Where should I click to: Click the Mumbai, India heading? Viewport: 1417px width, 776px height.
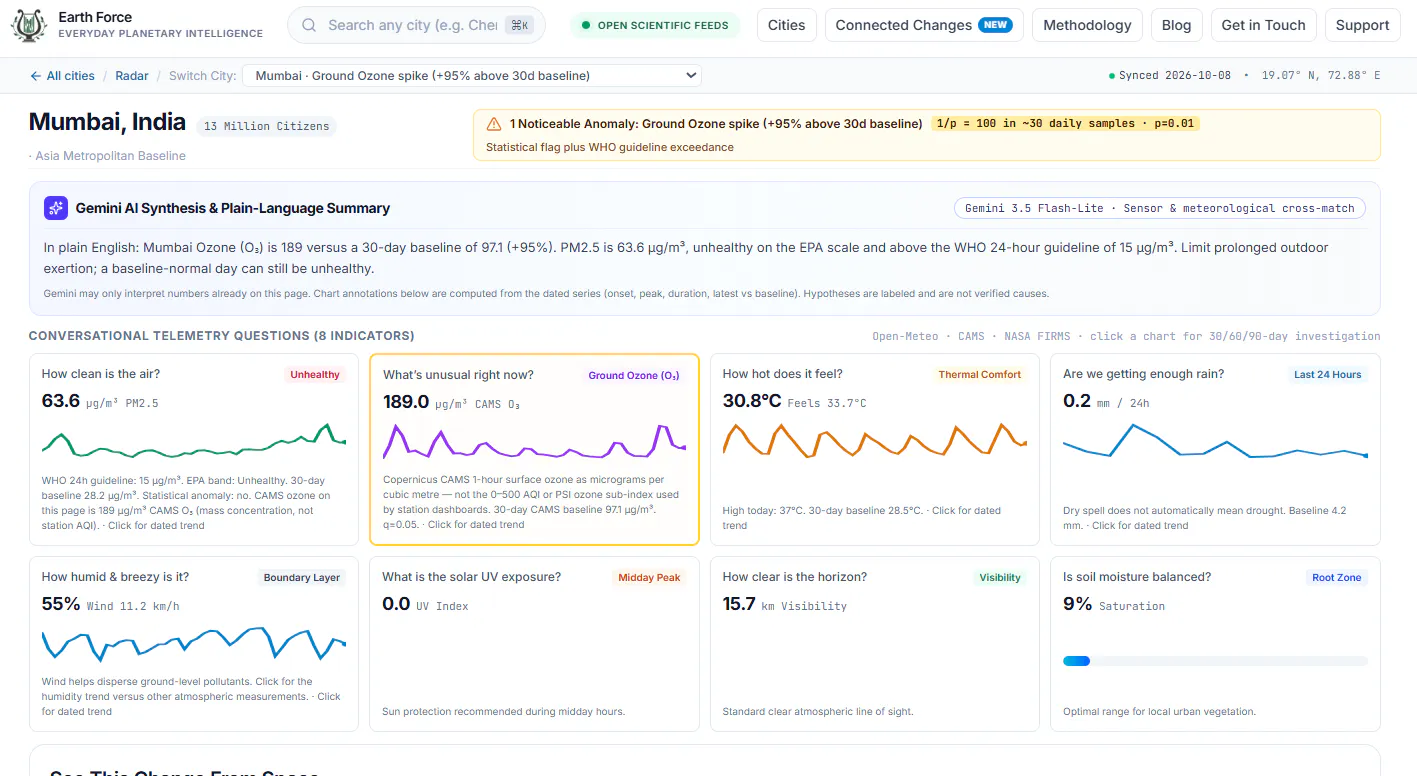(107, 122)
